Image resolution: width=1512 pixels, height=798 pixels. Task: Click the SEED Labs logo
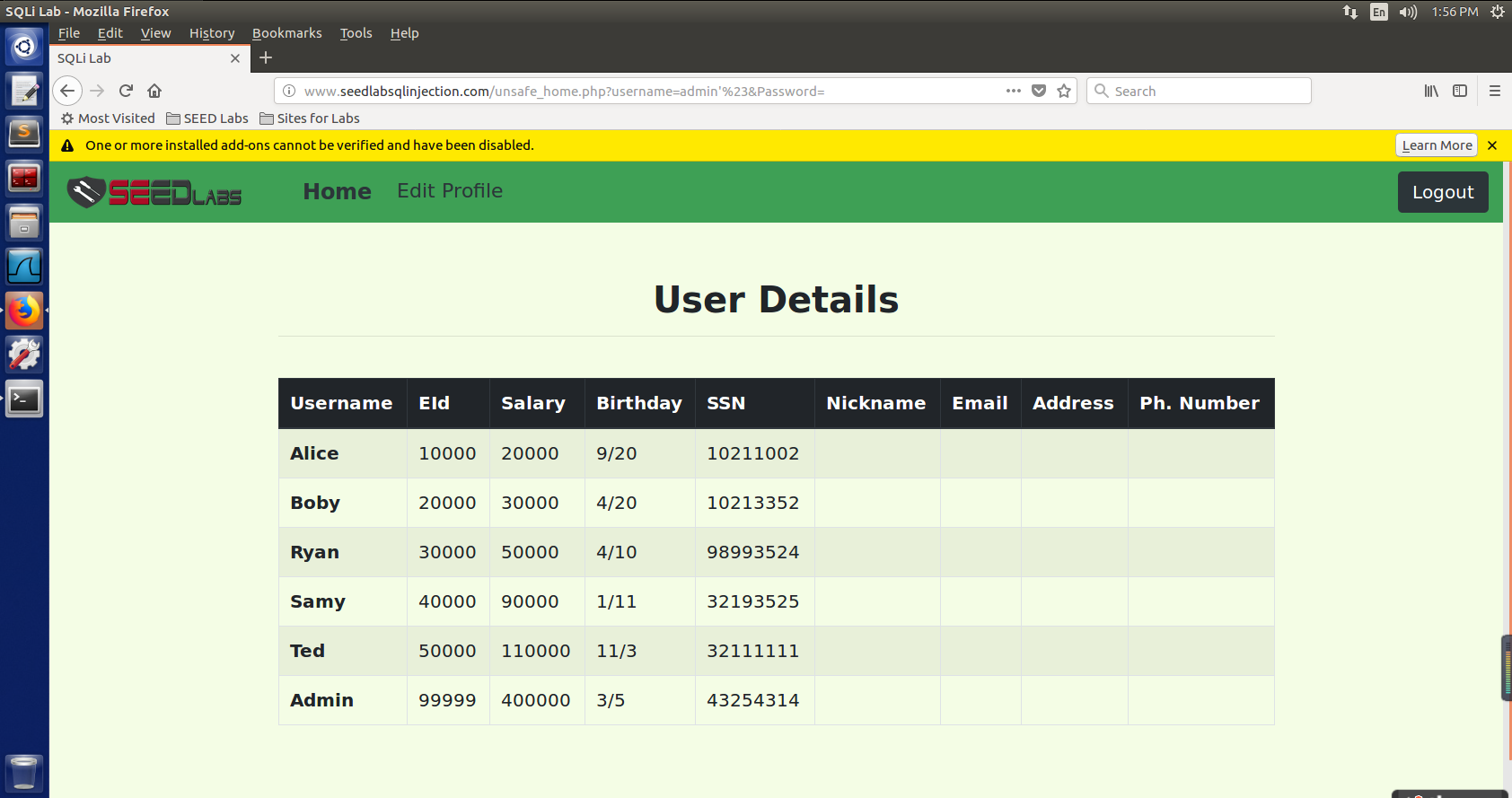[154, 191]
